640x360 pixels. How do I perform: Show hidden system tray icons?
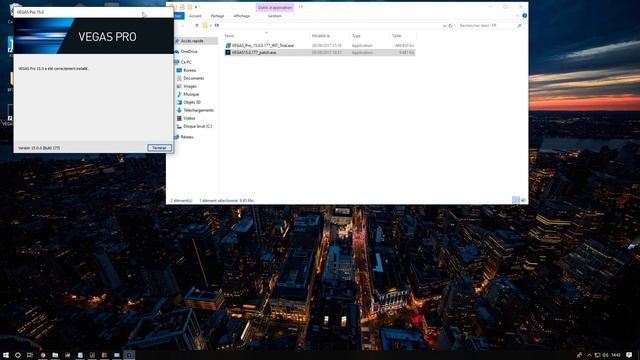(589, 355)
